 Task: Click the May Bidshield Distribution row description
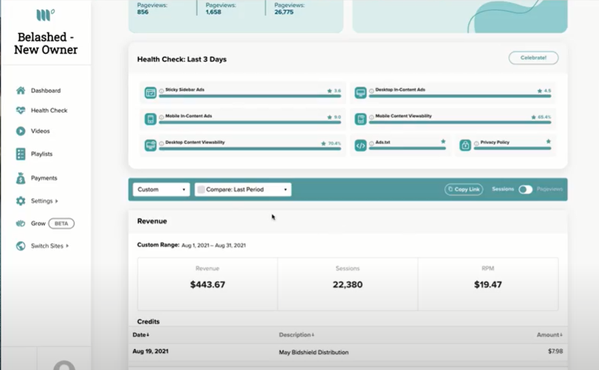coord(314,352)
